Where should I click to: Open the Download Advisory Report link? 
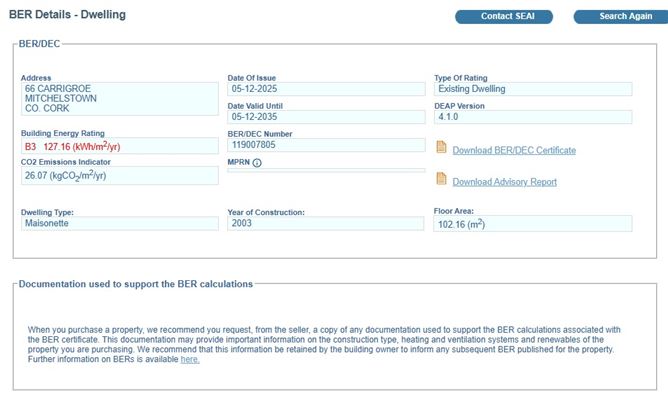pyautogui.click(x=504, y=182)
